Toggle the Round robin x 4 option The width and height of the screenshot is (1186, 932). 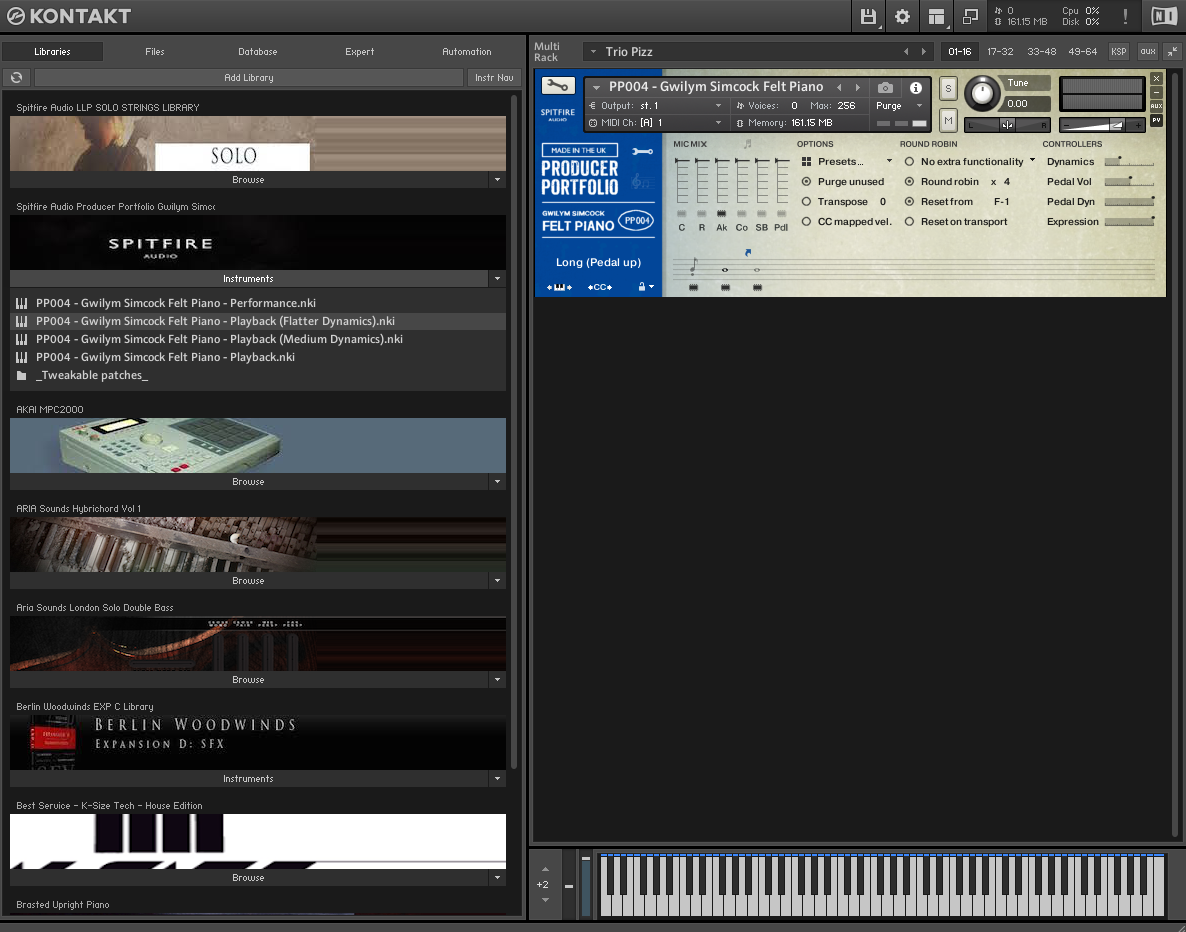point(909,182)
